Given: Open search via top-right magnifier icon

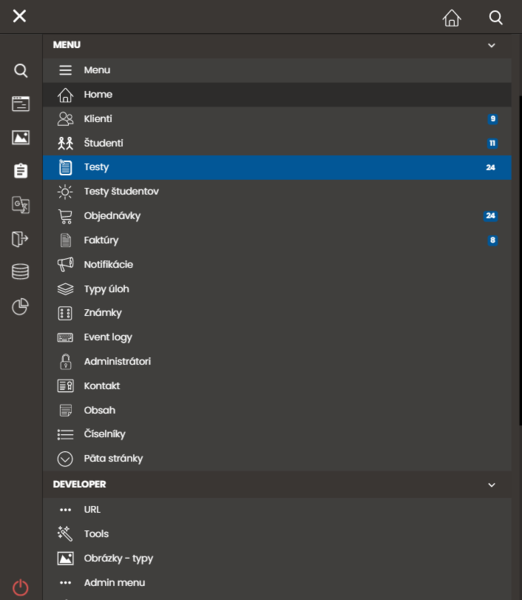Looking at the screenshot, I should [x=496, y=18].
